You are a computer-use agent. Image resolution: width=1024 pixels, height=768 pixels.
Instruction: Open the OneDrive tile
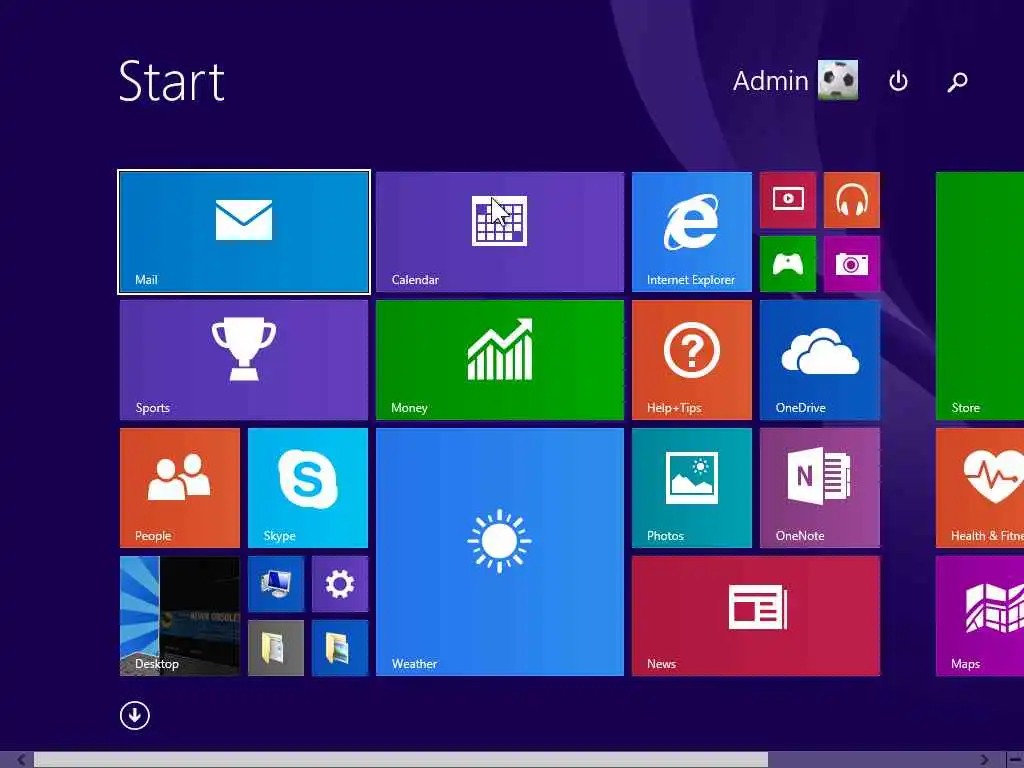(x=820, y=360)
